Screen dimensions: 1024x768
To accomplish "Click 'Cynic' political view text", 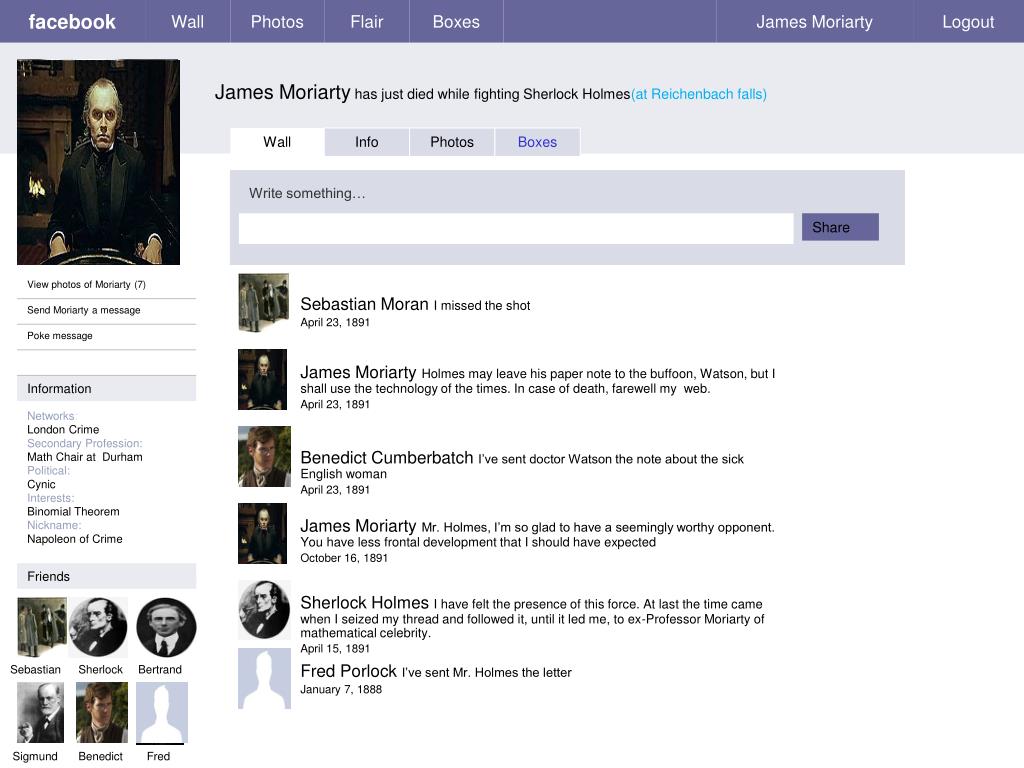I will (41, 485).
